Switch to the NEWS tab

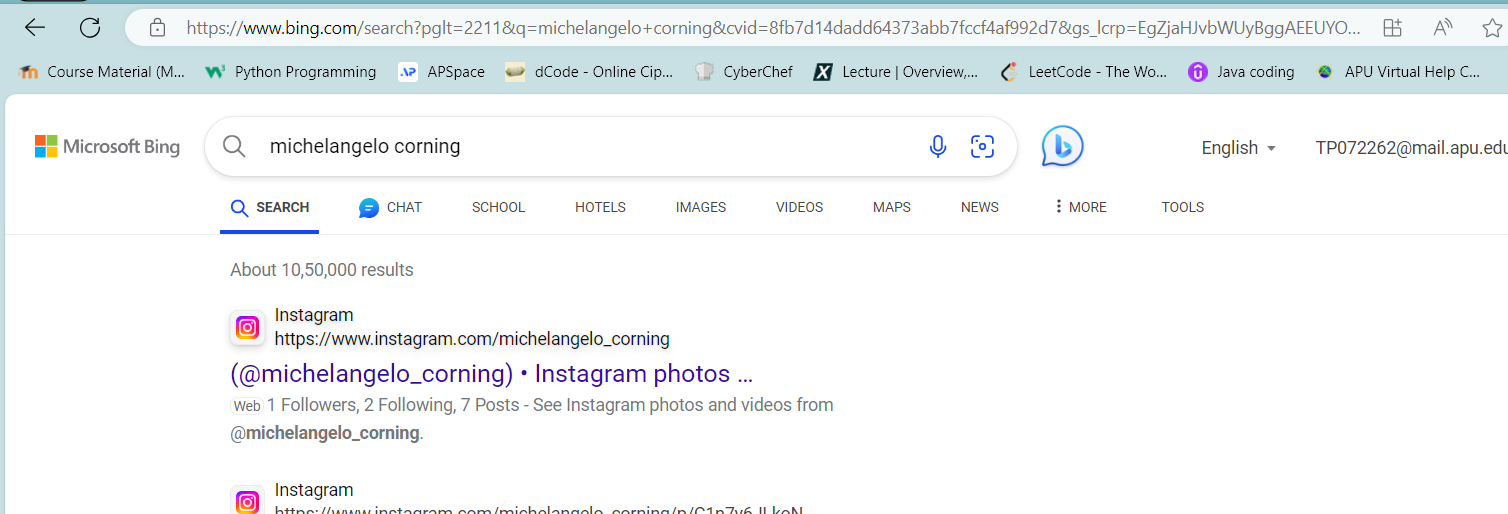click(x=980, y=207)
